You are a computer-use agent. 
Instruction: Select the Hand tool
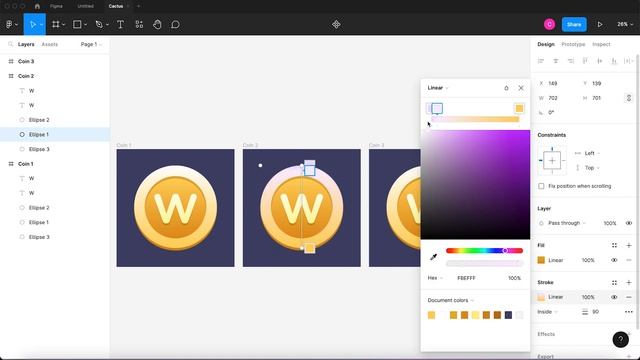157,24
